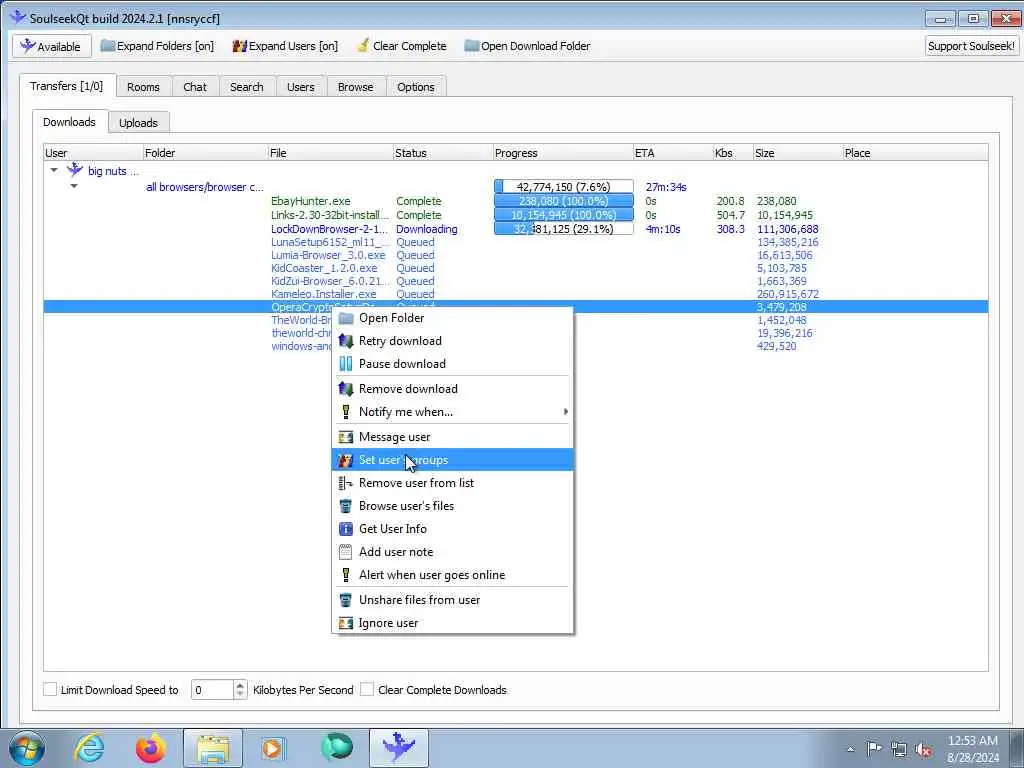Viewport: 1024px width, 768px height.
Task: Open Windows Explorer from the taskbar
Action: pyautogui.click(x=212, y=748)
